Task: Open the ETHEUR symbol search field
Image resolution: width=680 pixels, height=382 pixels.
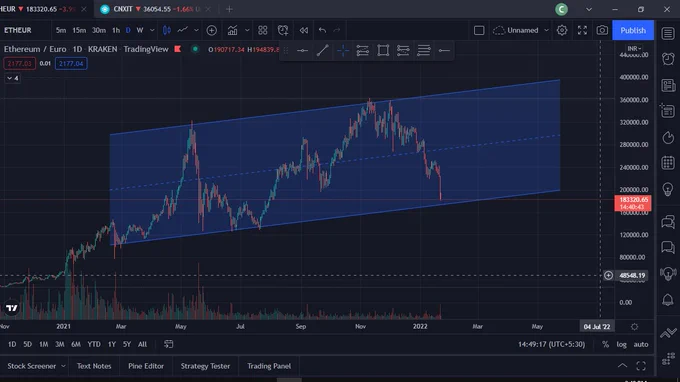Action: point(18,30)
